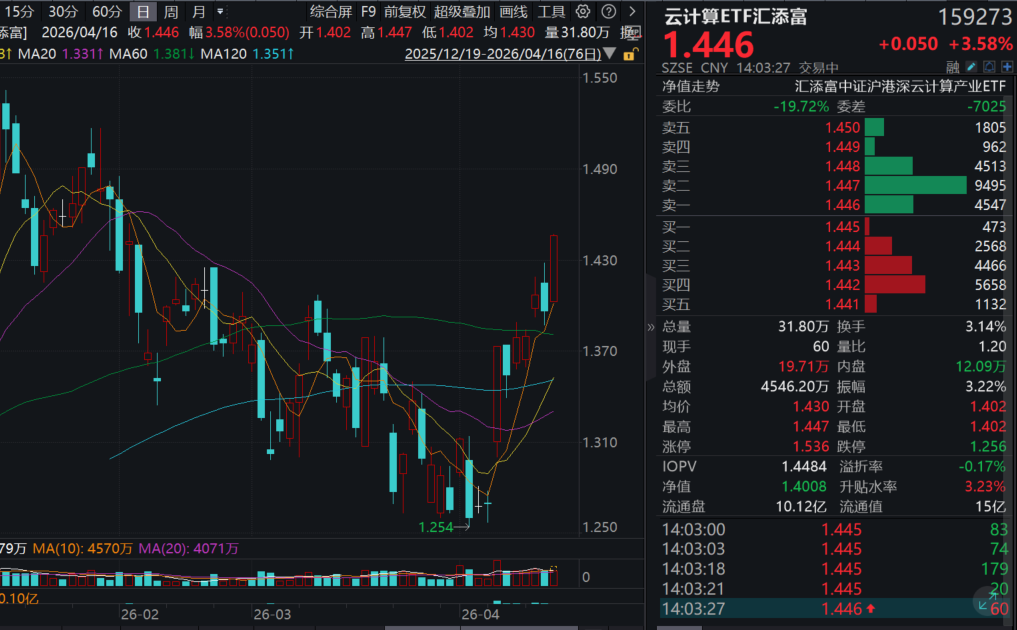Click the right arrow expanding the toolbar
Viewport: 1017px width, 630px height.
point(631,12)
